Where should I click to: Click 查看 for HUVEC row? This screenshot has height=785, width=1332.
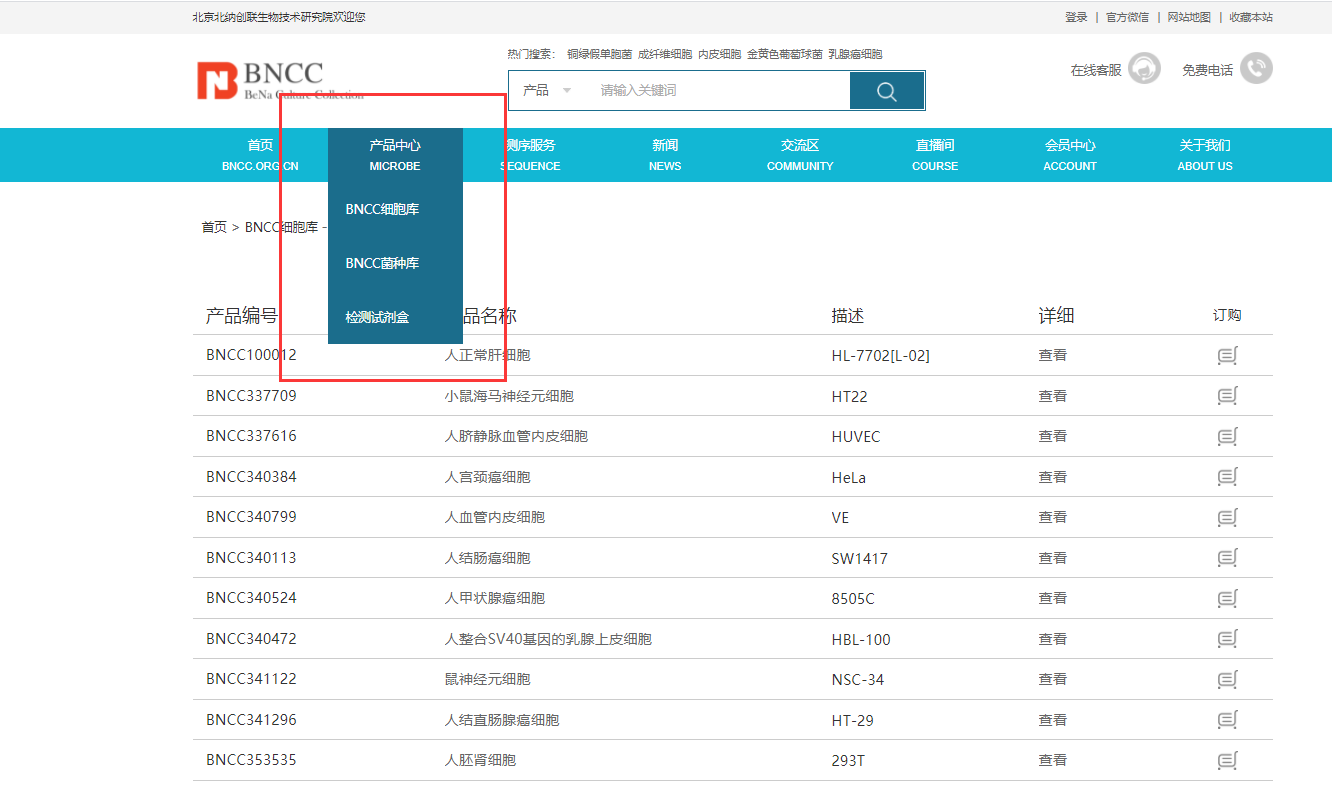(1052, 436)
